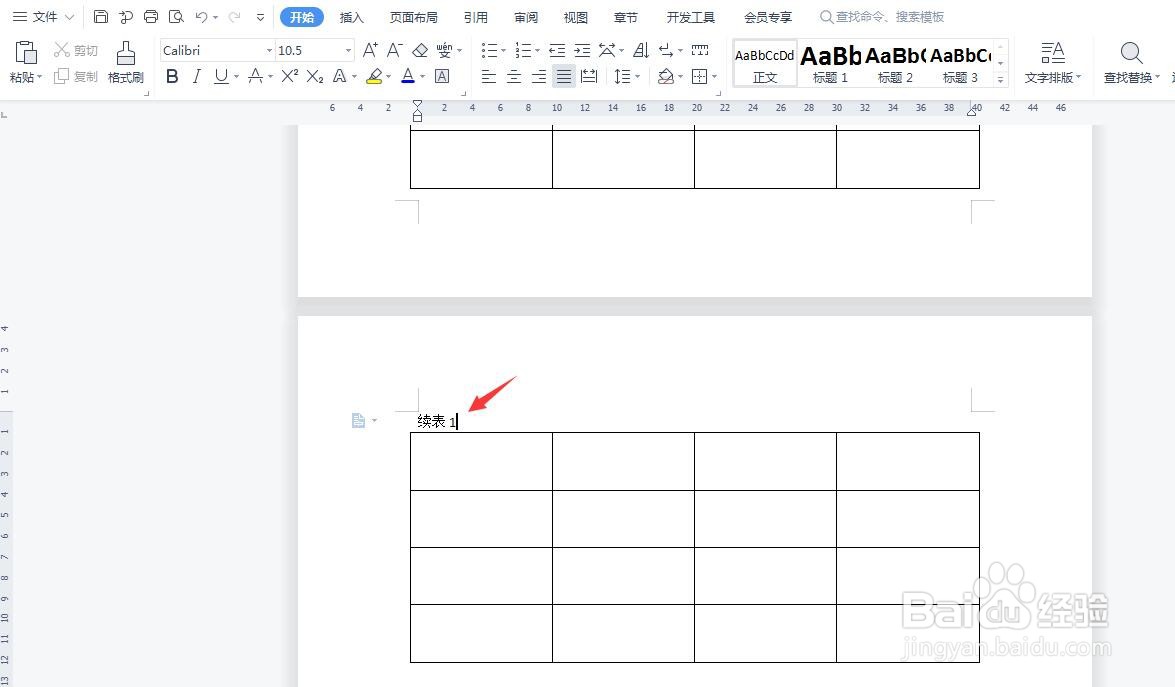Viewport: 1175px width, 687px height.
Task: Expand the borders dropdown arrow
Action: coord(714,76)
